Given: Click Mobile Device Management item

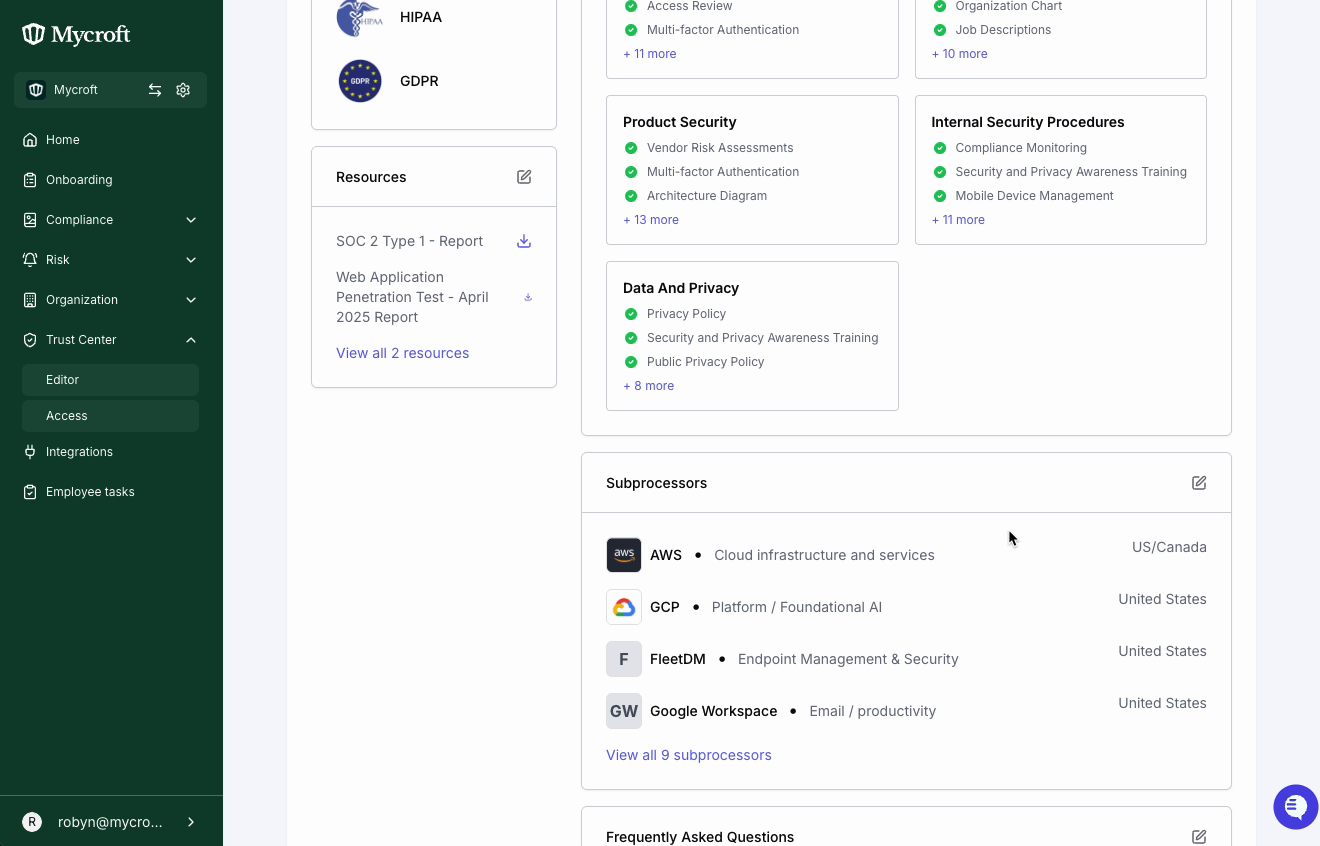Looking at the screenshot, I should 1034,196.
